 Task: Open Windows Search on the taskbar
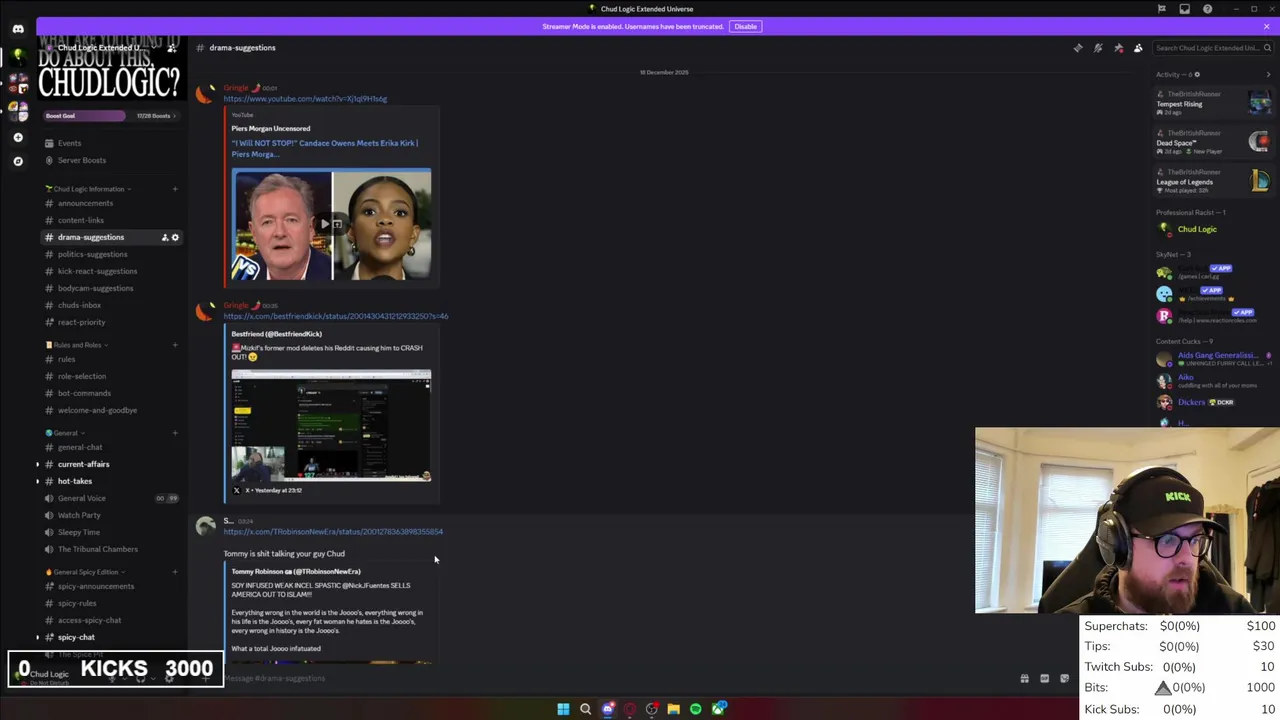(585, 709)
